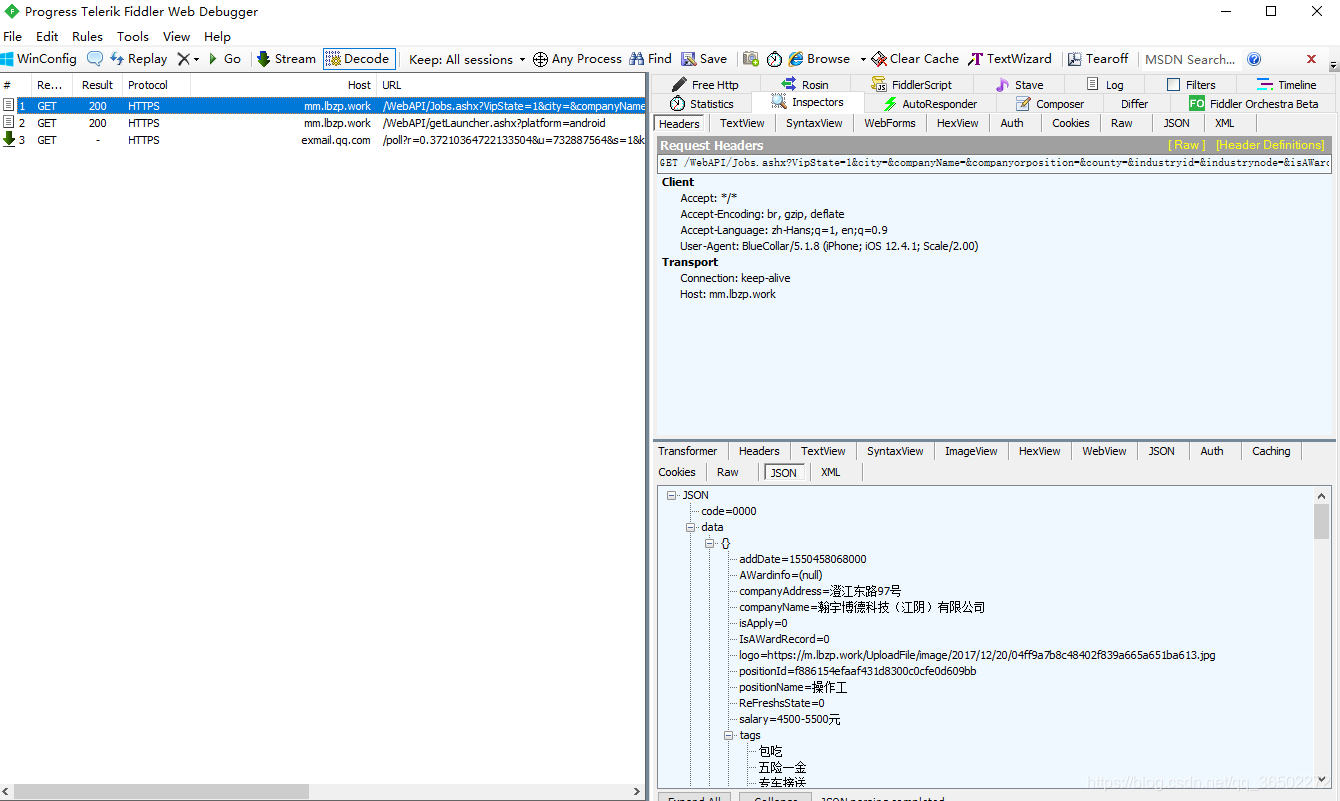Click the yellow Raw link in Request Headers
The image size is (1340, 801).
click(x=1187, y=146)
